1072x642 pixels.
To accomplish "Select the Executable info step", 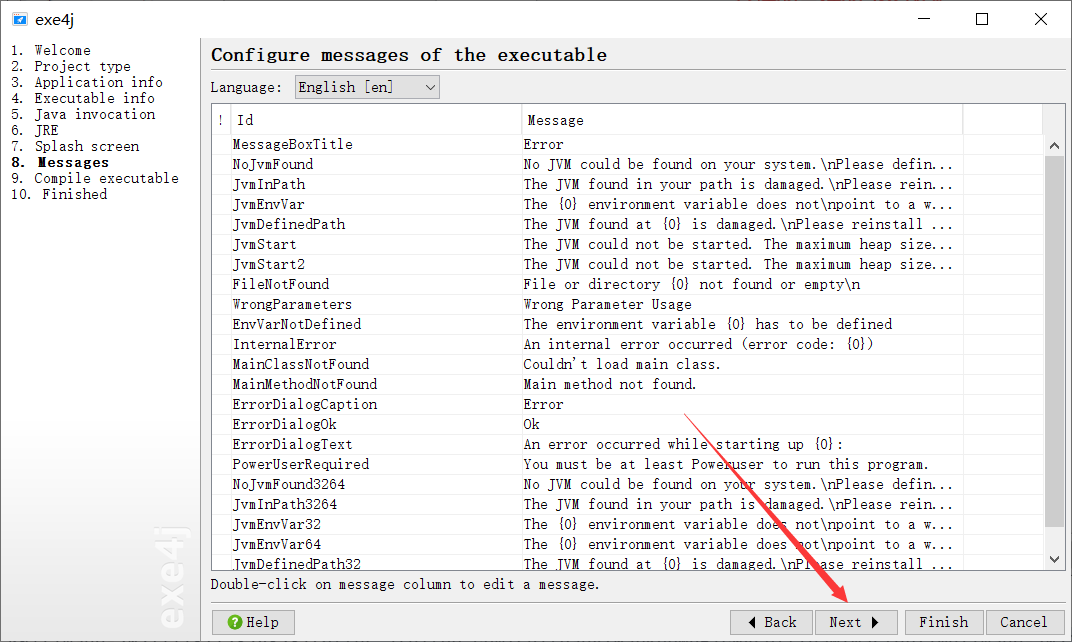I will pos(94,98).
